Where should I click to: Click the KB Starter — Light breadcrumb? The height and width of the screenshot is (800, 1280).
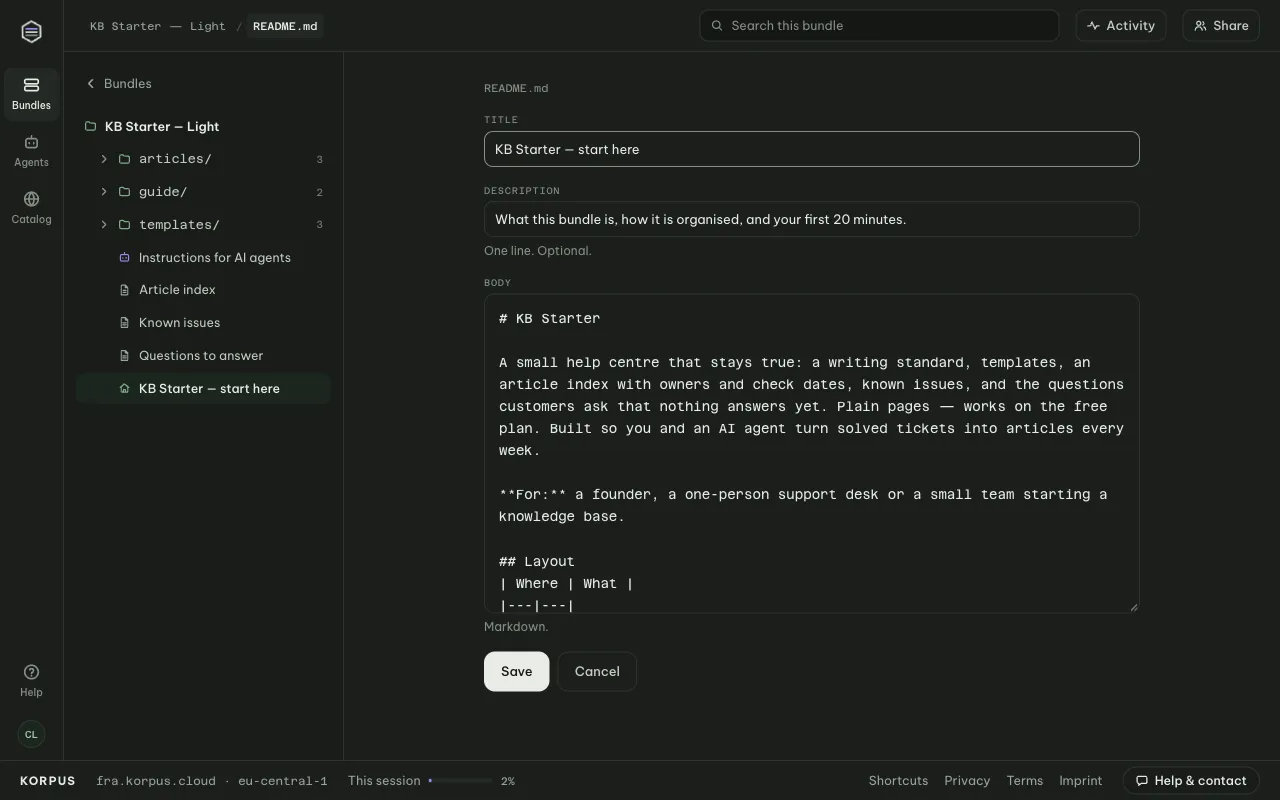[158, 26]
